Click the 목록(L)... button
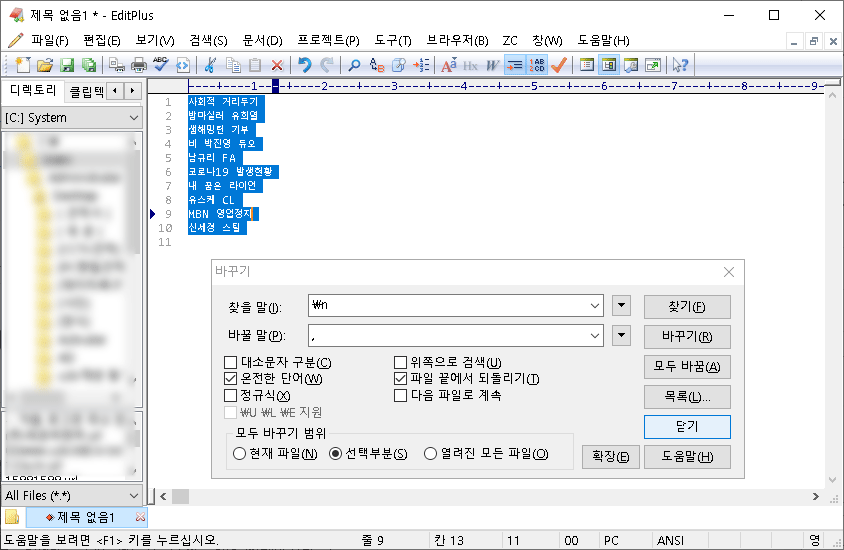The image size is (844, 550). pyautogui.click(x=687, y=397)
